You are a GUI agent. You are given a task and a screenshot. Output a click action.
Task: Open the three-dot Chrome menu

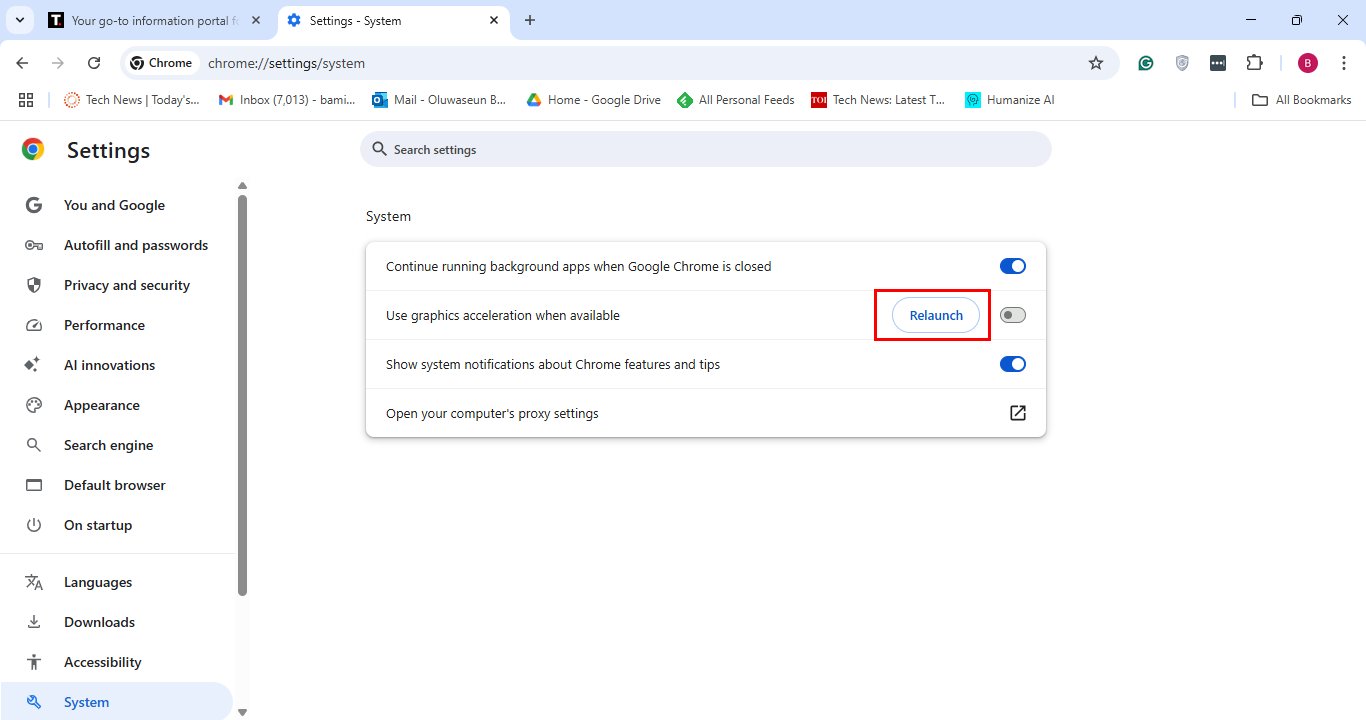click(1344, 62)
